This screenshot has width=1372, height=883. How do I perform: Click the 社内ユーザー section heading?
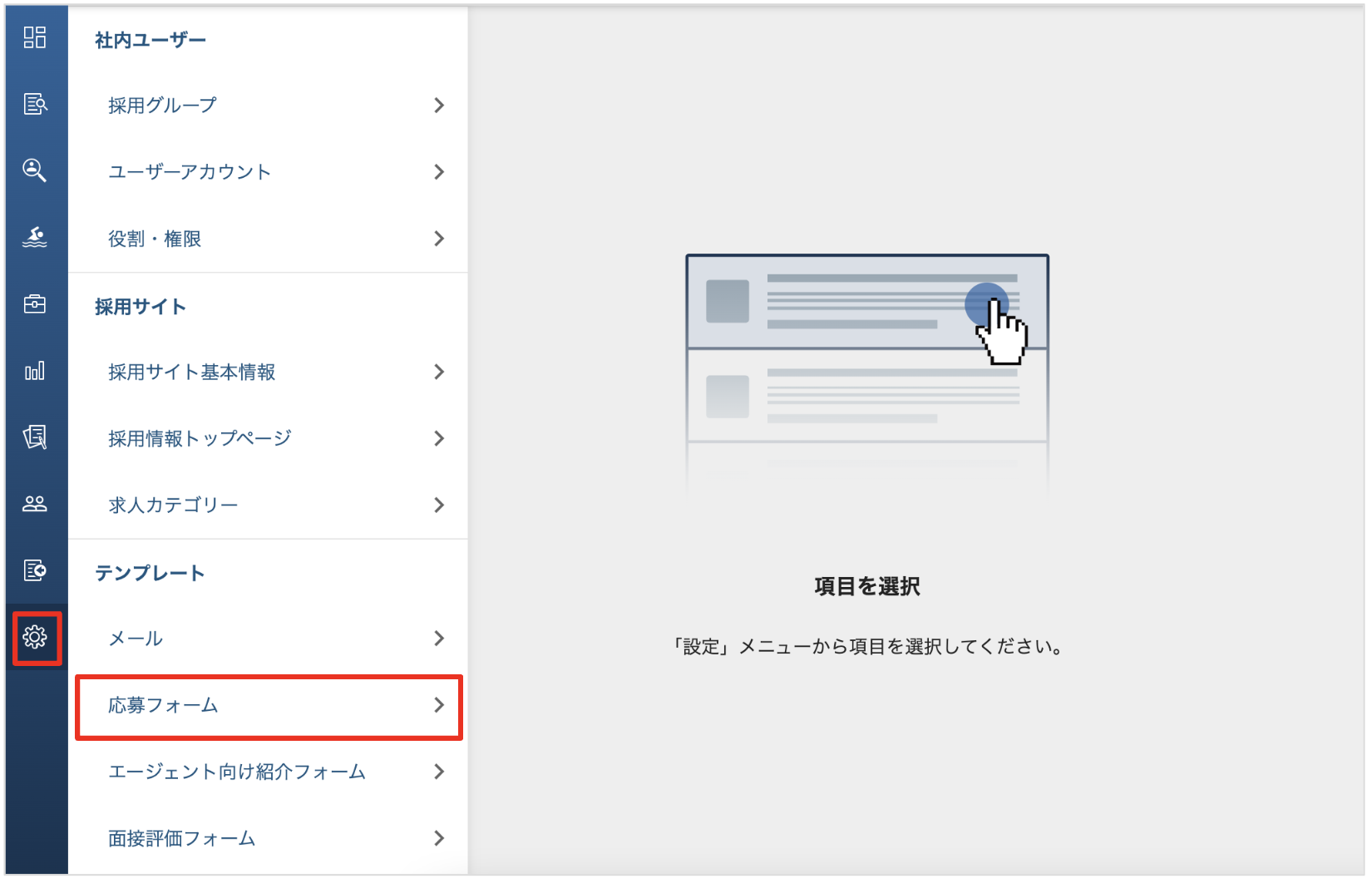[x=151, y=40]
